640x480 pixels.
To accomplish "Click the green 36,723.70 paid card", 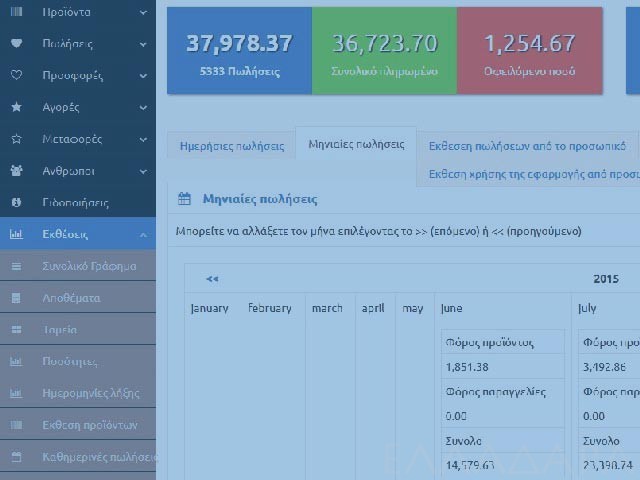I will [x=384, y=51].
